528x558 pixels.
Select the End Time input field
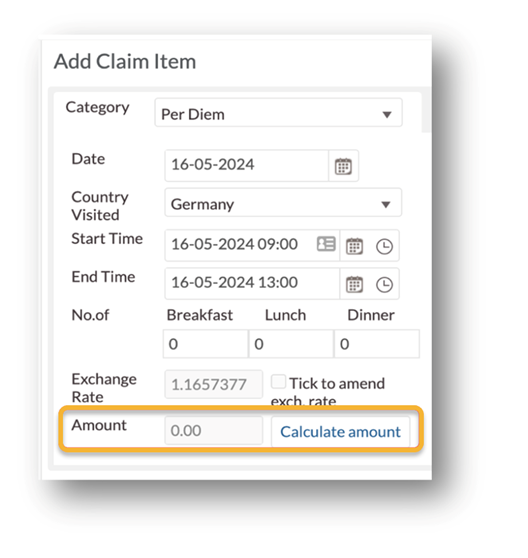tap(252, 283)
